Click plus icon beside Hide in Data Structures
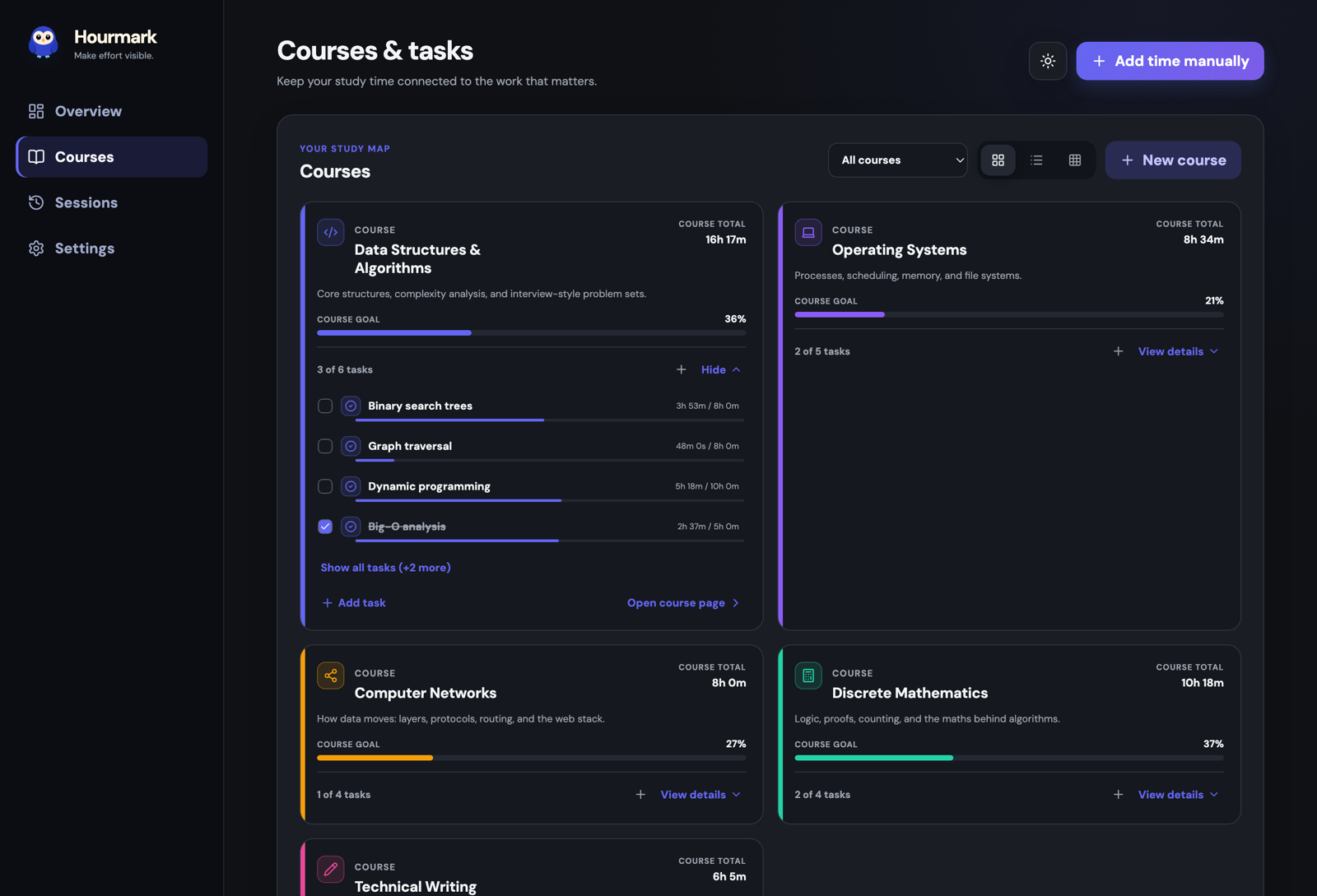The width and height of the screenshot is (1317, 896). 681,369
